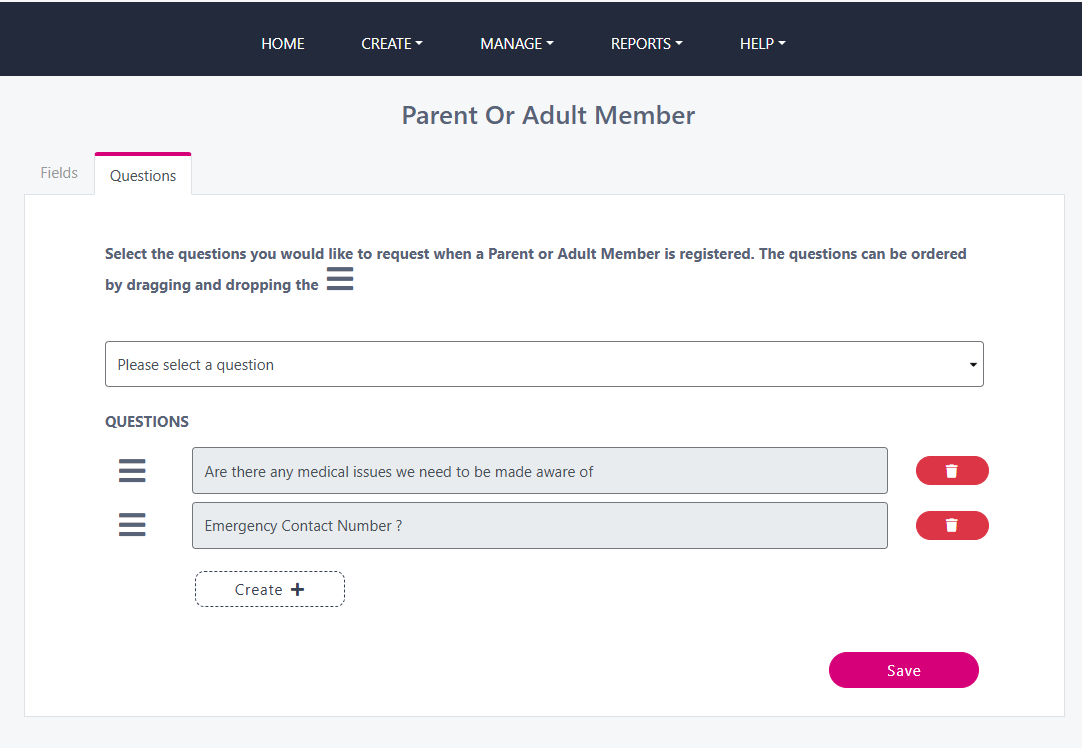Switch to the Fields tab
This screenshot has width=1082, height=748.
pos(59,173)
